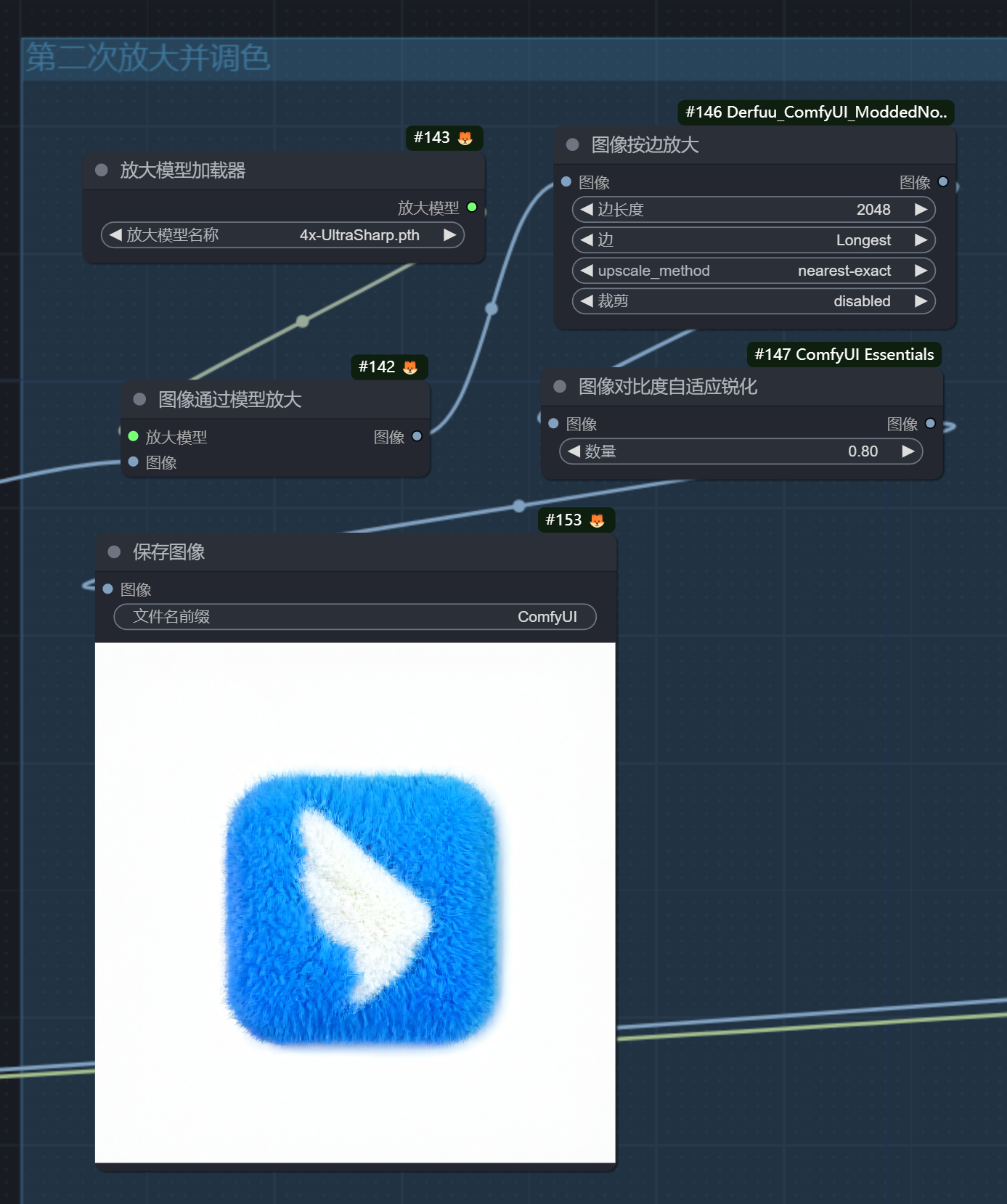The image size is (1007, 1204).
Task: Collapse the 图像按边放大 node via its title dot
Action: (572, 144)
